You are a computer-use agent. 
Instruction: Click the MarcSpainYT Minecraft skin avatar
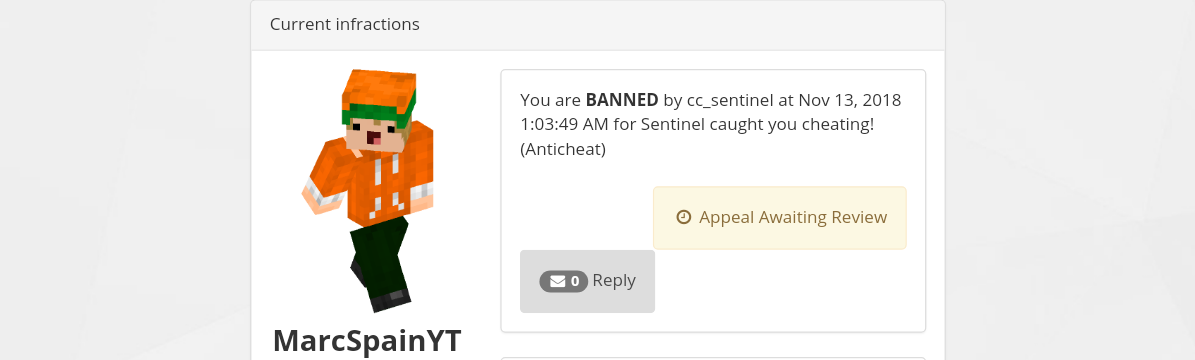click(367, 190)
